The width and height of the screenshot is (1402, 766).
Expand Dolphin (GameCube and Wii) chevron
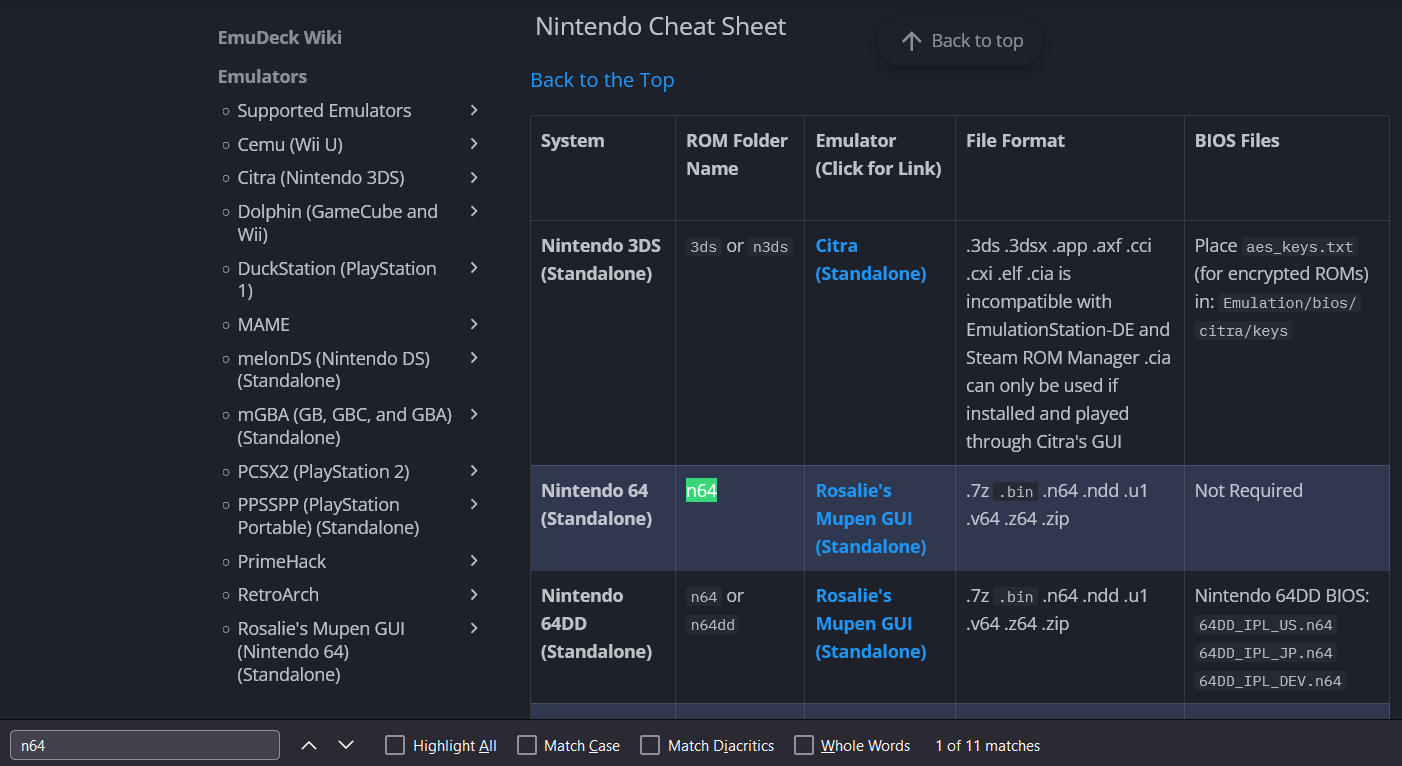[x=474, y=211]
